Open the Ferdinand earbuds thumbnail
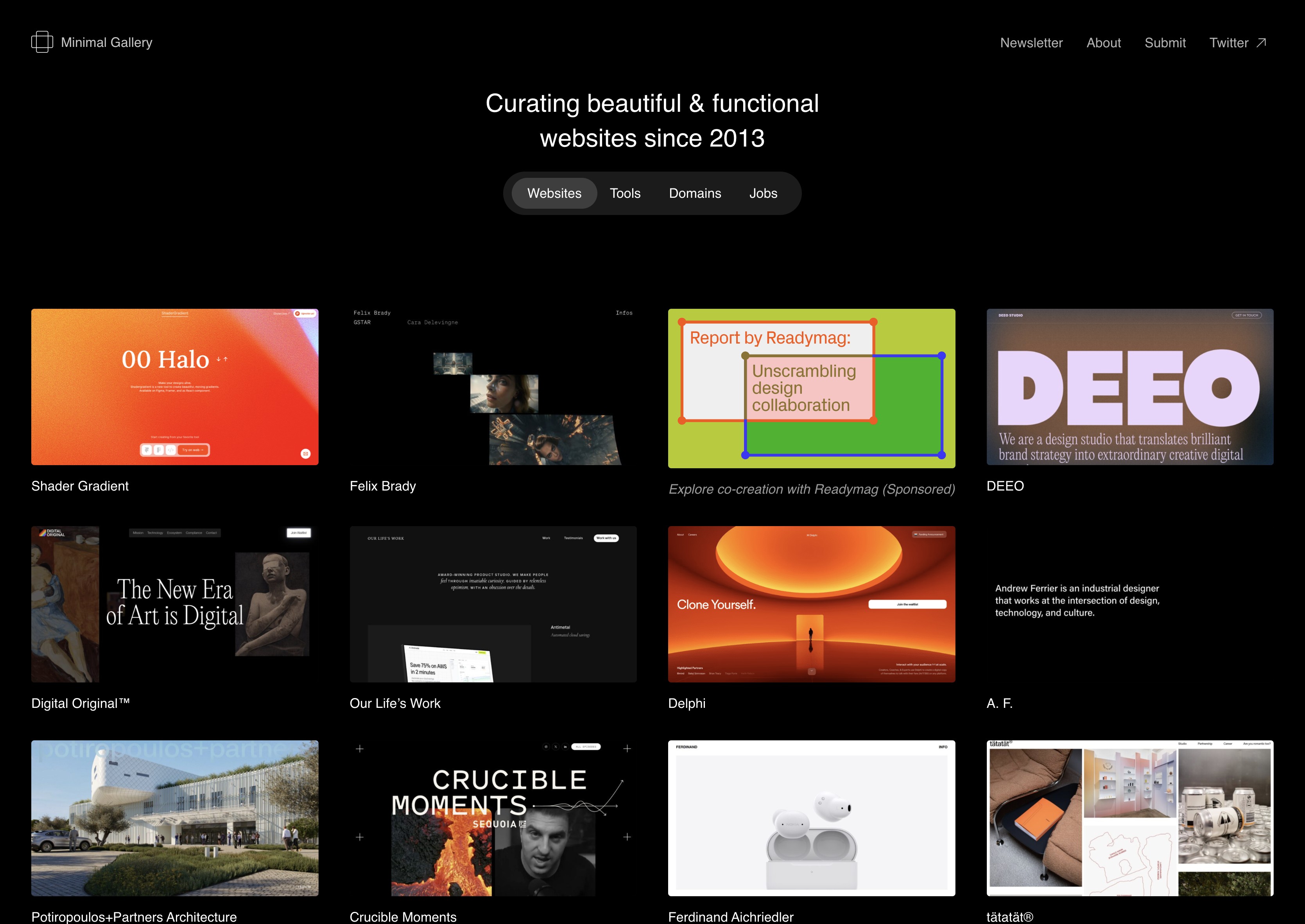This screenshot has width=1305, height=924. (811, 818)
